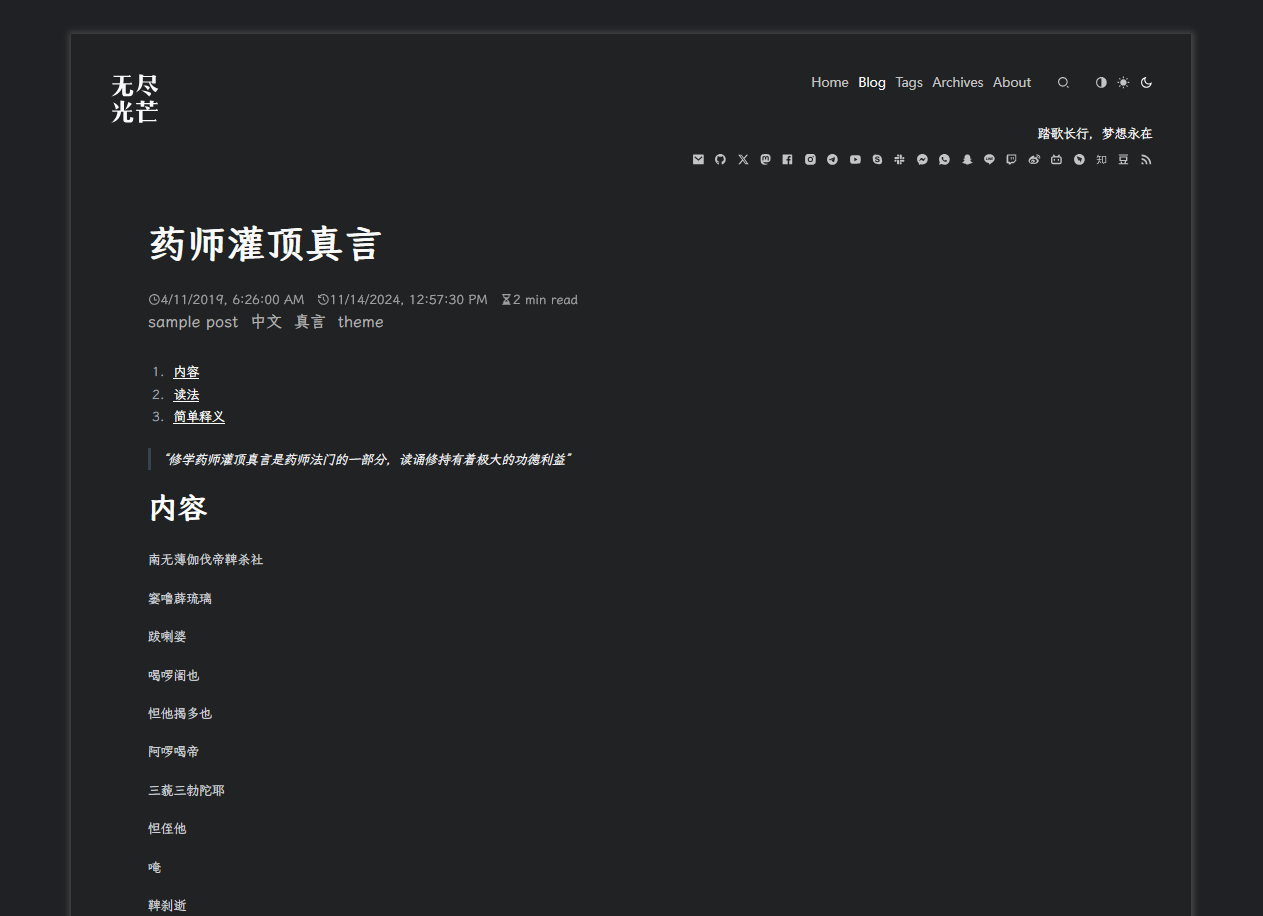Jump to 简单释义 section in contents list
The width and height of the screenshot is (1263, 916).
click(x=199, y=417)
